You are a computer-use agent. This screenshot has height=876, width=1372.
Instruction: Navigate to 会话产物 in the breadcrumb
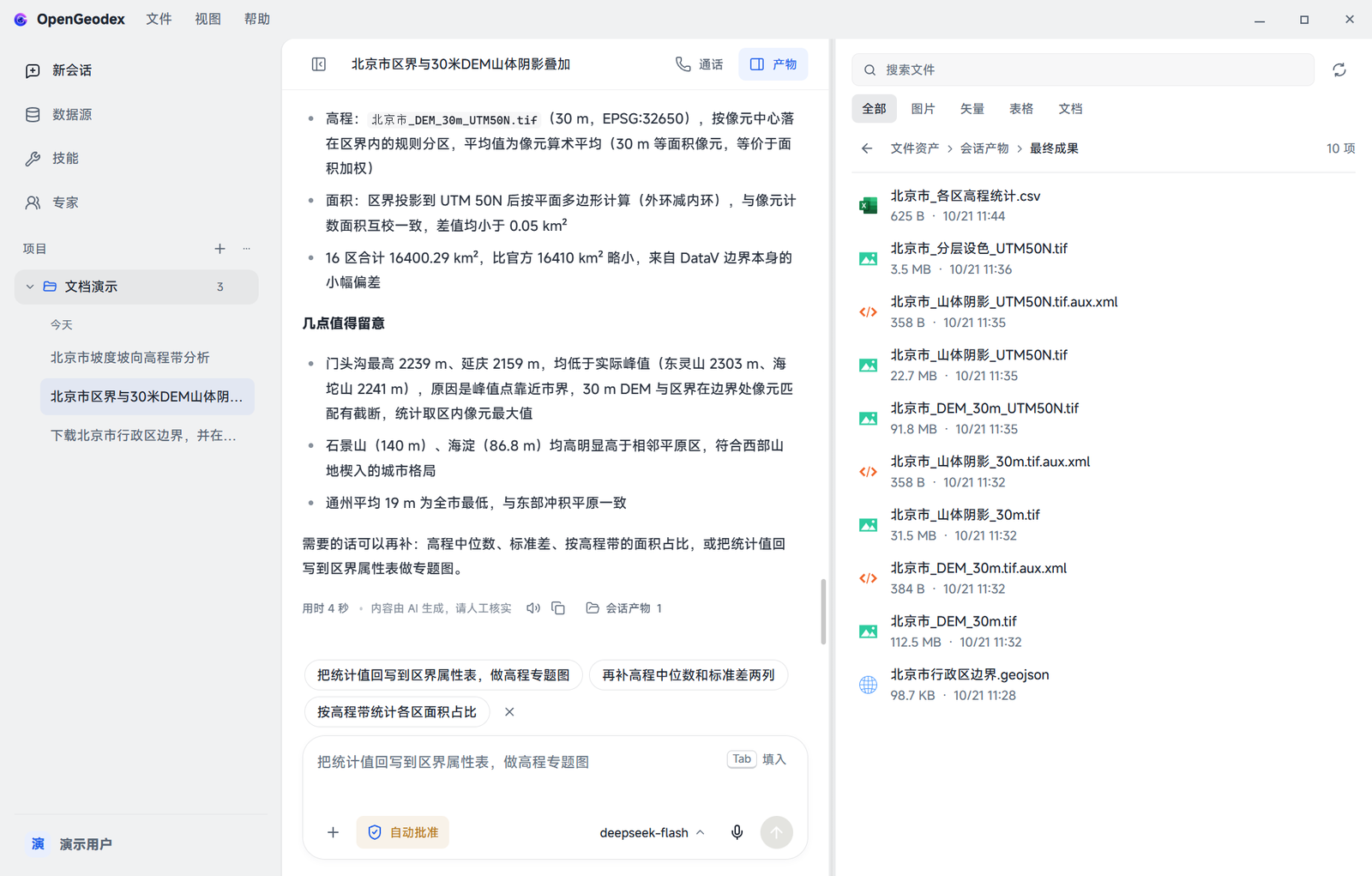(984, 148)
